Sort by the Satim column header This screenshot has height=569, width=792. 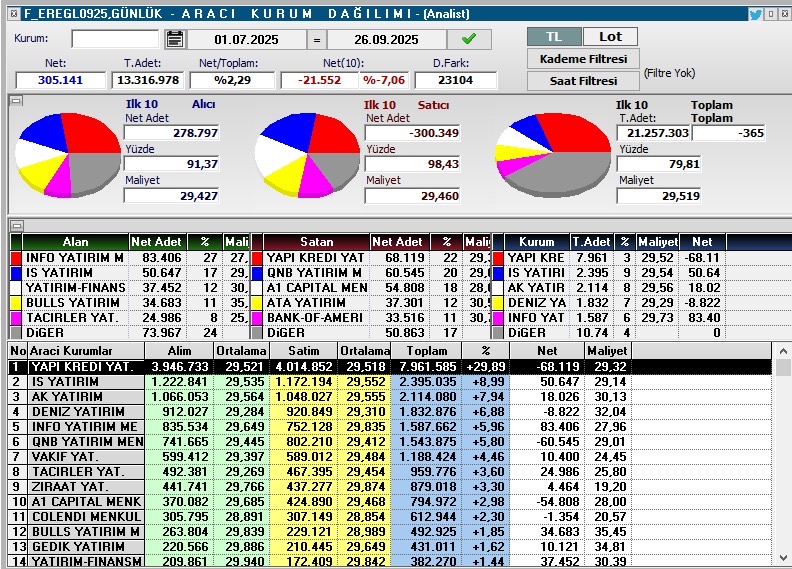pos(303,351)
